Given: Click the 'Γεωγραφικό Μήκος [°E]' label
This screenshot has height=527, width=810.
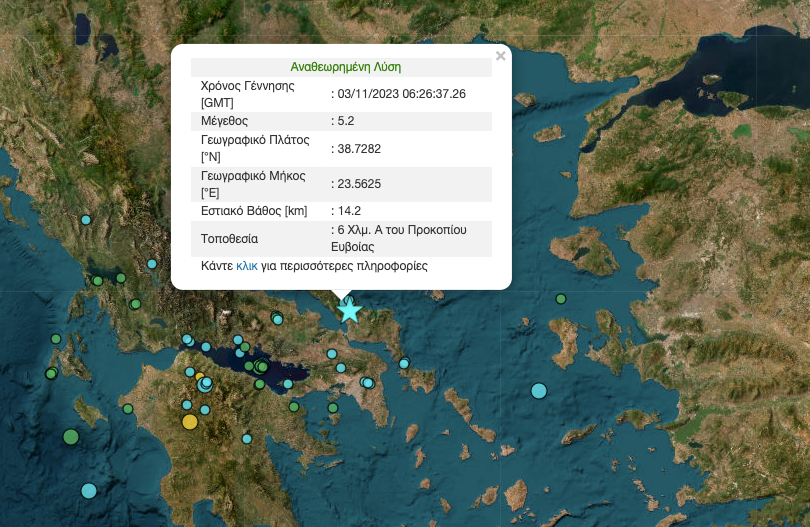Looking at the screenshot, I should (253, 184).
